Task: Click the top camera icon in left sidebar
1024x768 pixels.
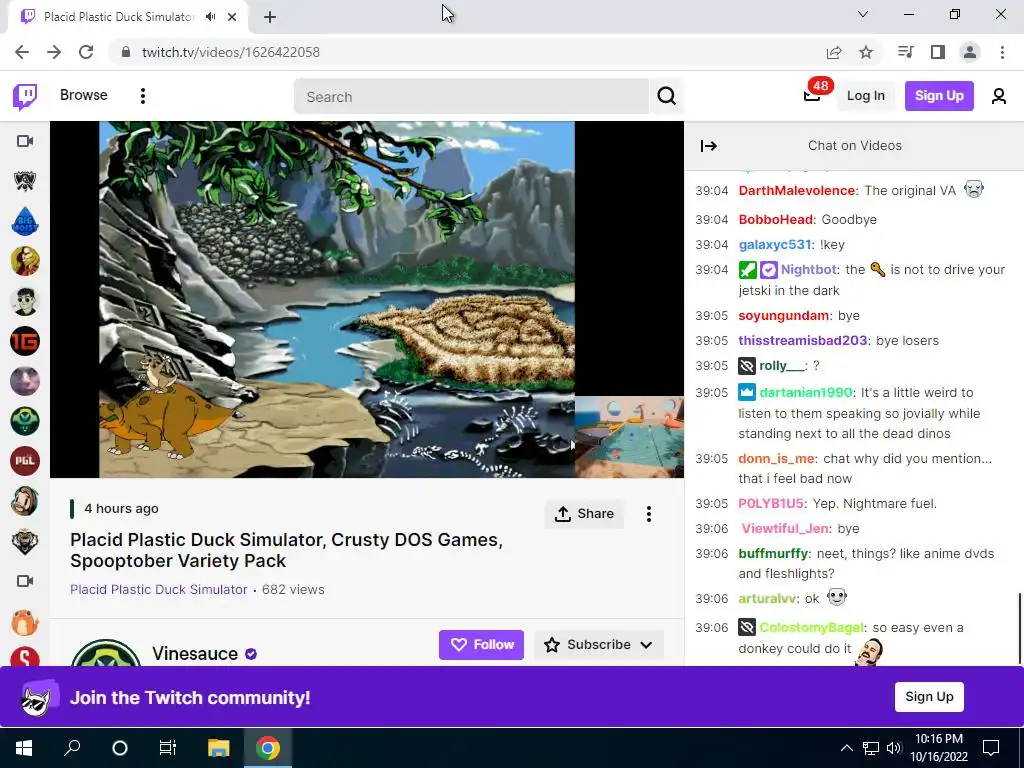Action: click(25, 141)
